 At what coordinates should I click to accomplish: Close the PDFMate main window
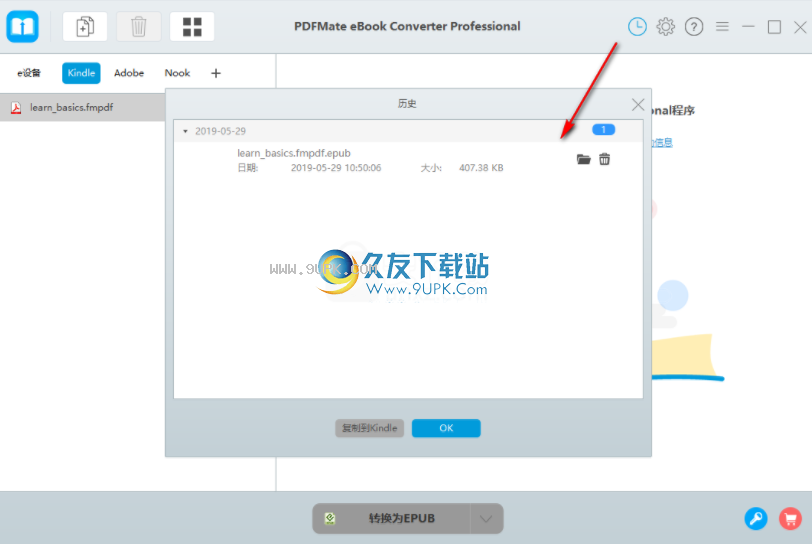800,27
